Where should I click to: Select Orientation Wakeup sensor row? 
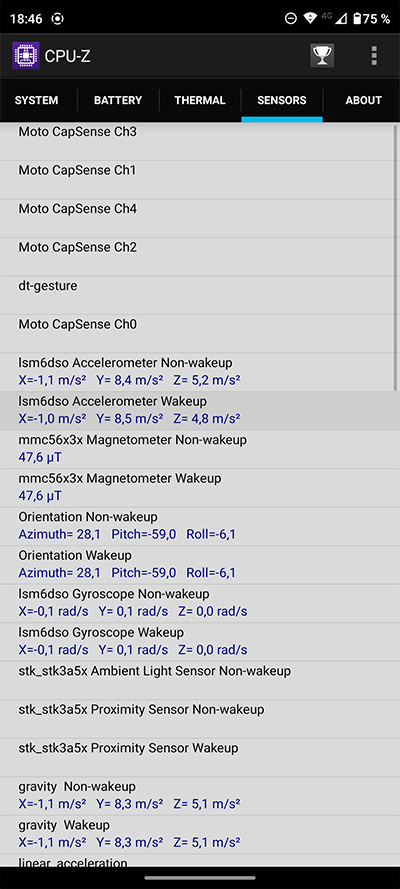click(x=200, y=565)
